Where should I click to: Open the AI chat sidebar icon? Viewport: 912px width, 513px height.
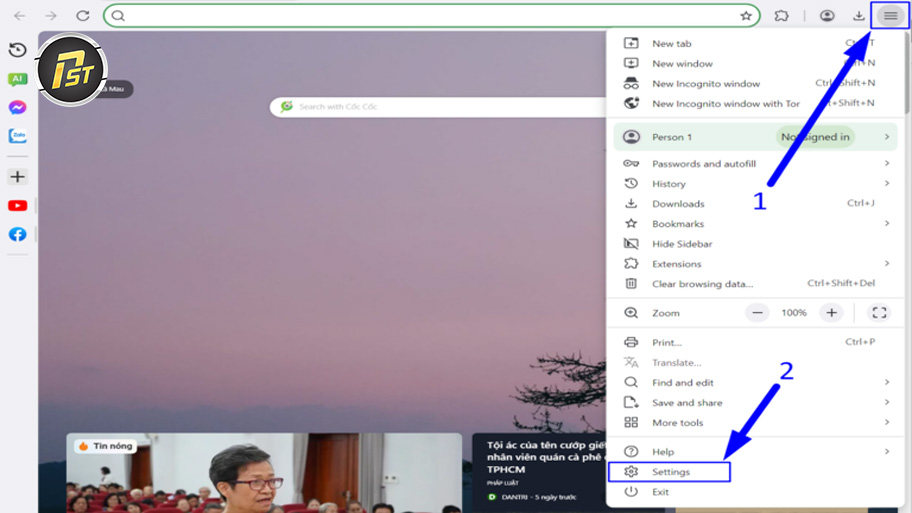(17, 79)
